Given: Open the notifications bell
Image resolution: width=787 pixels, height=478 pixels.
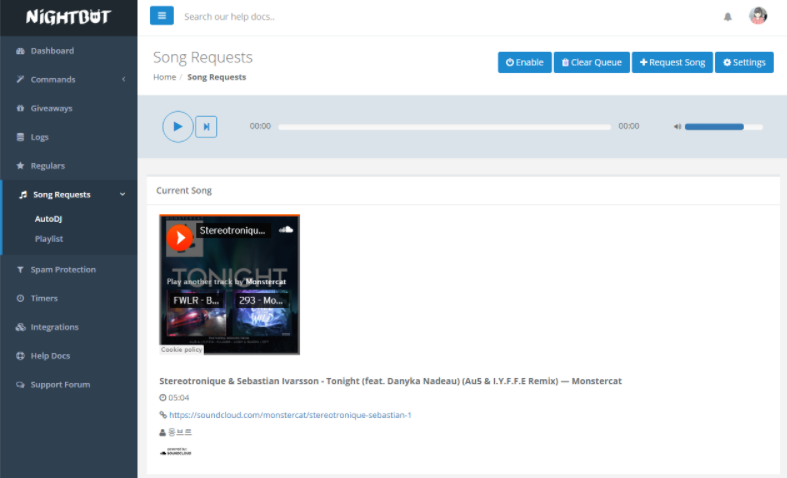Looking at the screenshot, I should click(x=727, y=17).
